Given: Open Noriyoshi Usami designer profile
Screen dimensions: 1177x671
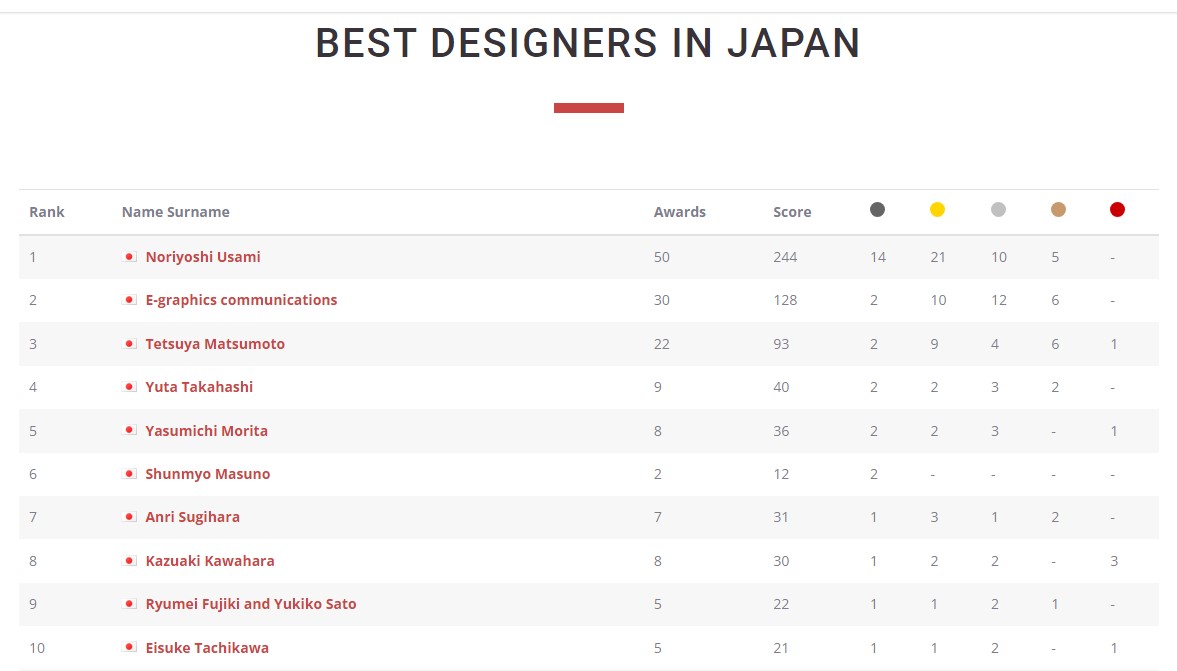Looking at the screenshot, I should [203, 257].
